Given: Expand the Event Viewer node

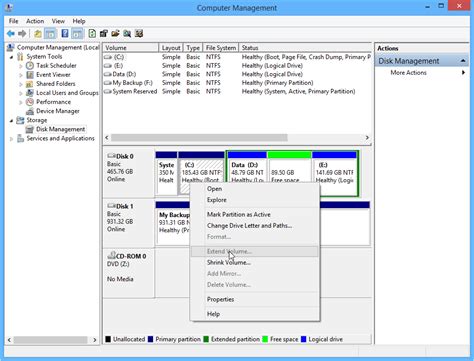Looking at the screenshot, I should pos(21,75).
